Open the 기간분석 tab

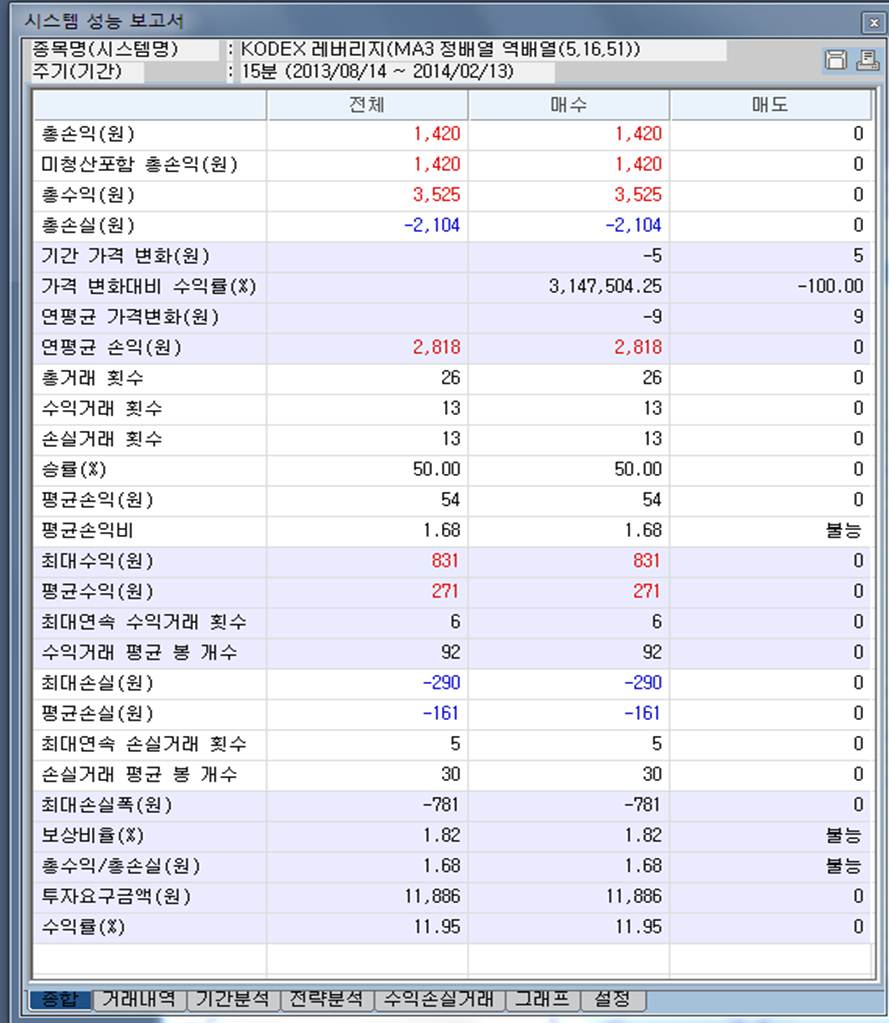pyautogui.click(x=232, y=998)
